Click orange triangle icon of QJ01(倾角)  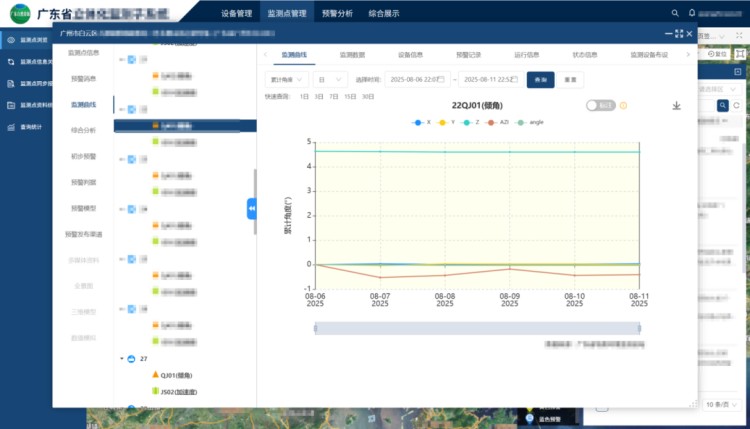(155, 374)
